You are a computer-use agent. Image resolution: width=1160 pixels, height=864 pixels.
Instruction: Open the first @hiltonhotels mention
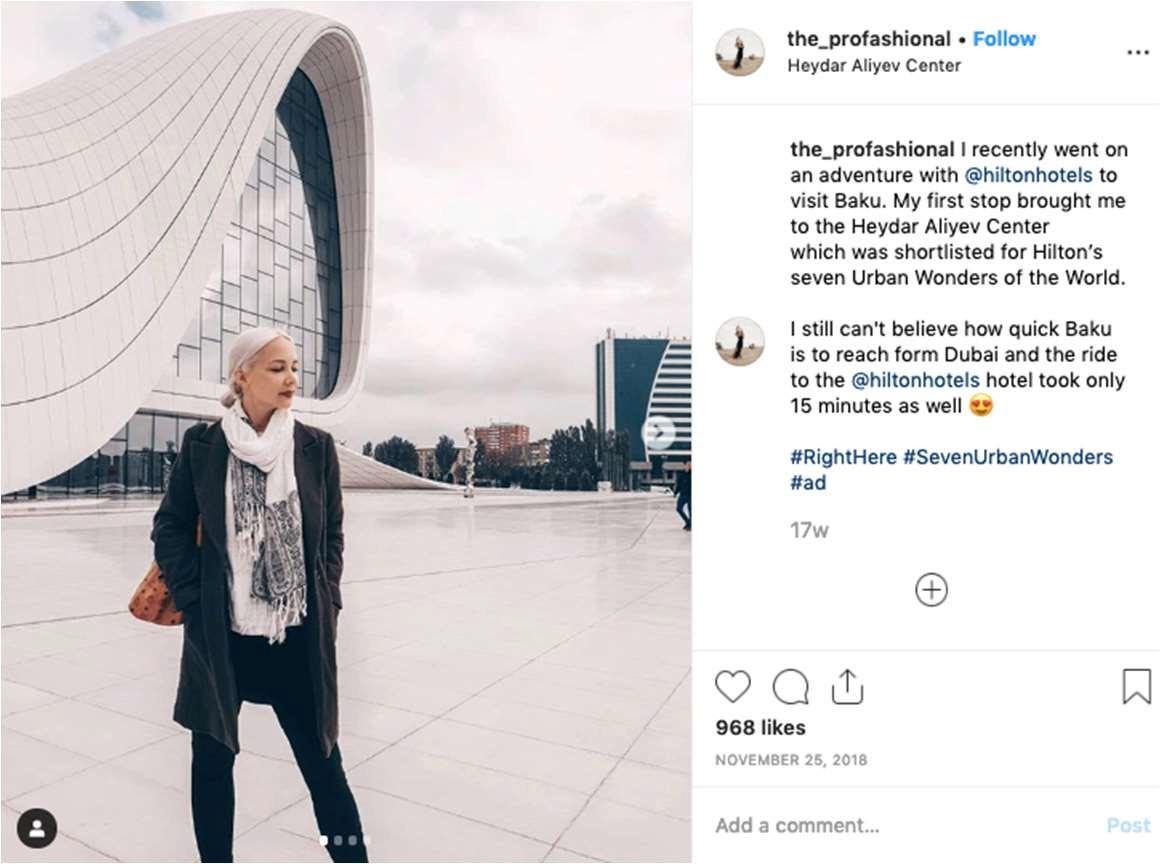point(1028,175)
